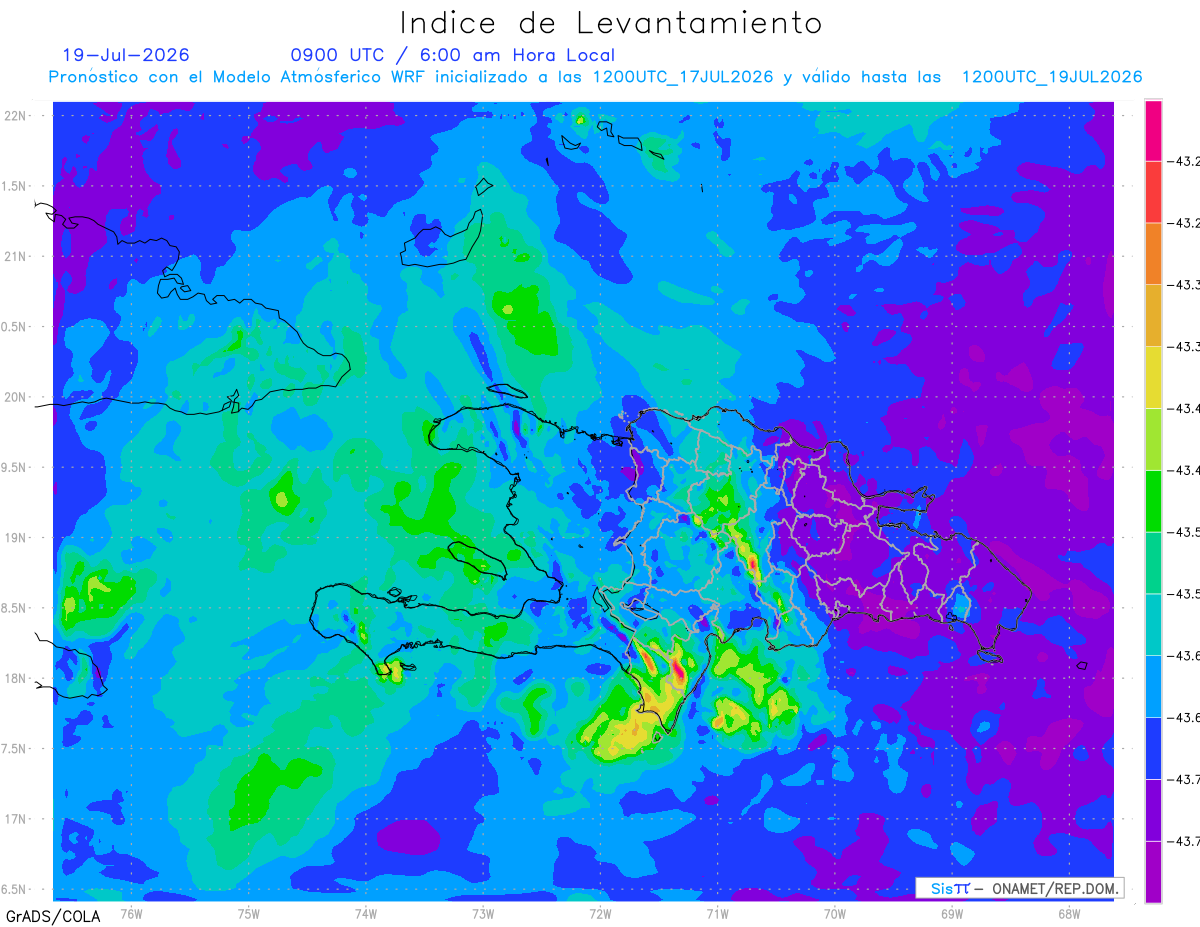Pick the red swatch in the color scale

(1153, 192)
